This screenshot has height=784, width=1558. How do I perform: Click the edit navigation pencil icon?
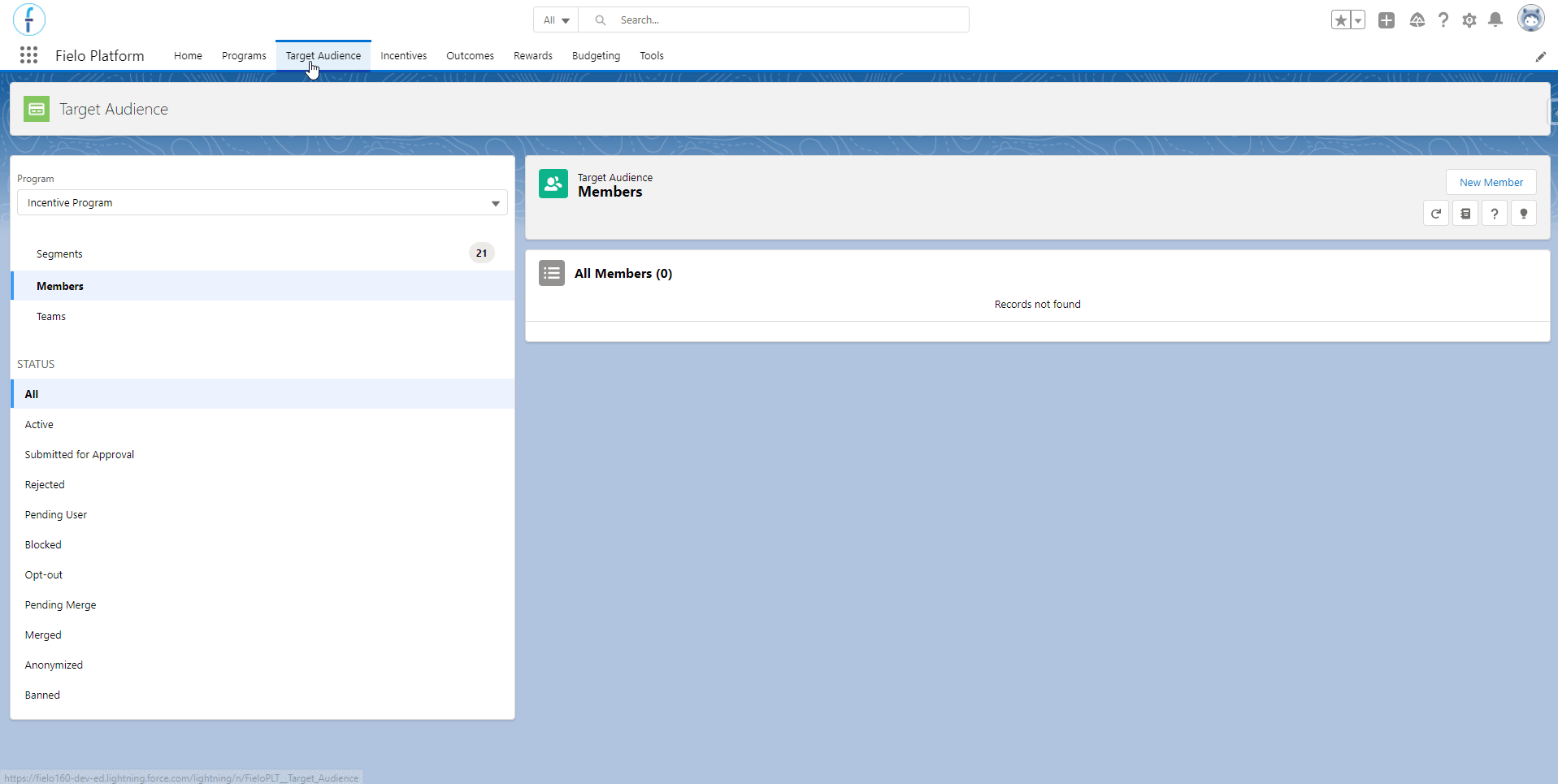point(1540,57)
